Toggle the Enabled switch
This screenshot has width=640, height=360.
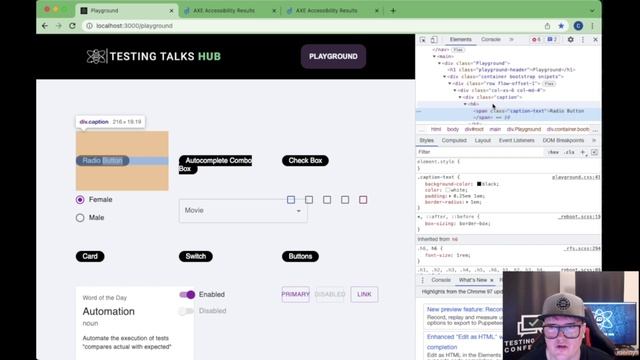[x=187, y=294]
